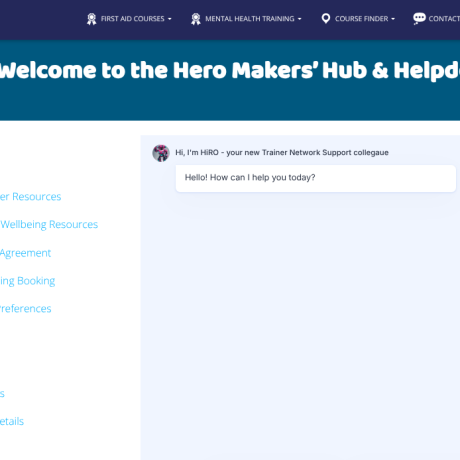This screenshot has width=460, height=460.
Task: Open the Course Finder menu
Action: pyautogui.click(x=361, y=19)
